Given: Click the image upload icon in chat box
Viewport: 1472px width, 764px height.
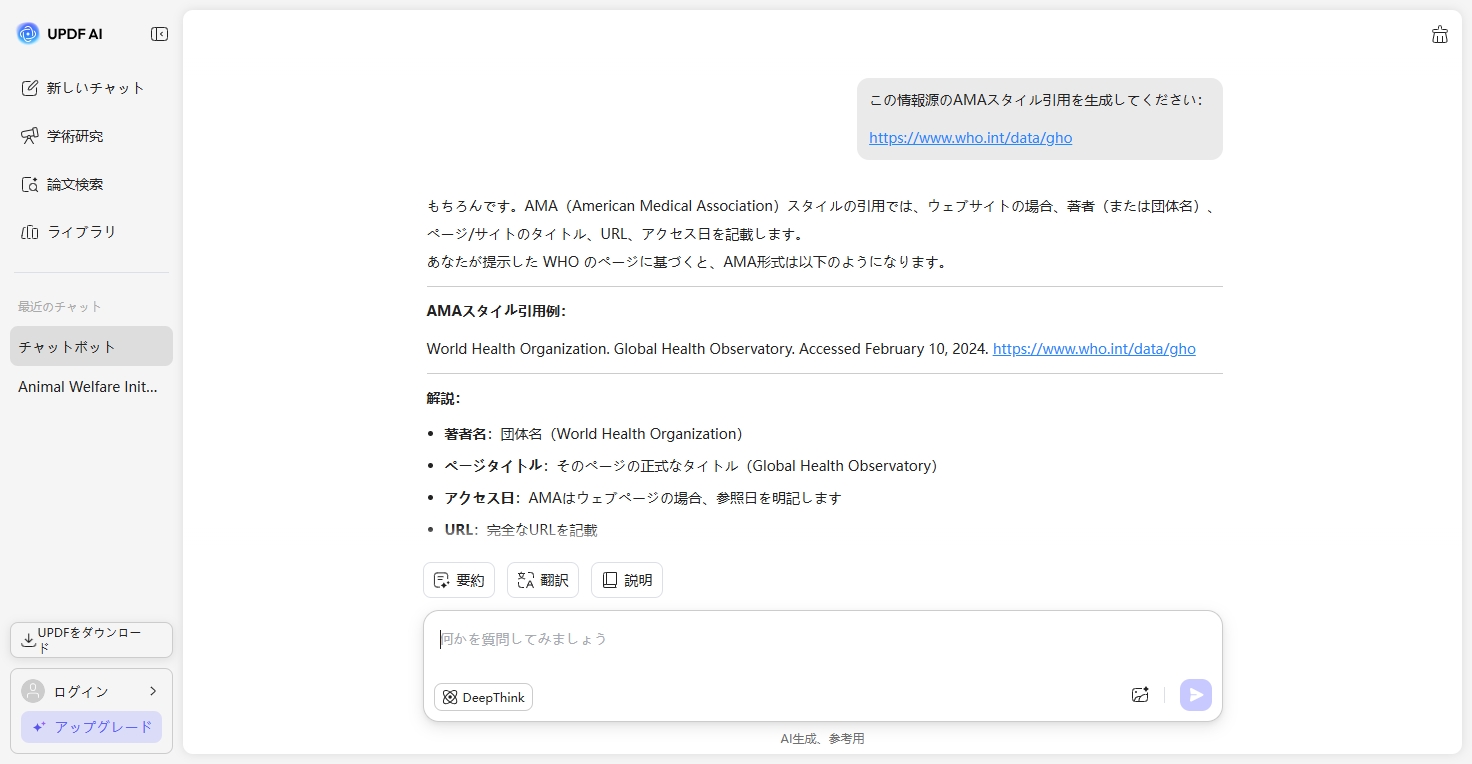Looking at the screenshot, I should click(1140, 695).
